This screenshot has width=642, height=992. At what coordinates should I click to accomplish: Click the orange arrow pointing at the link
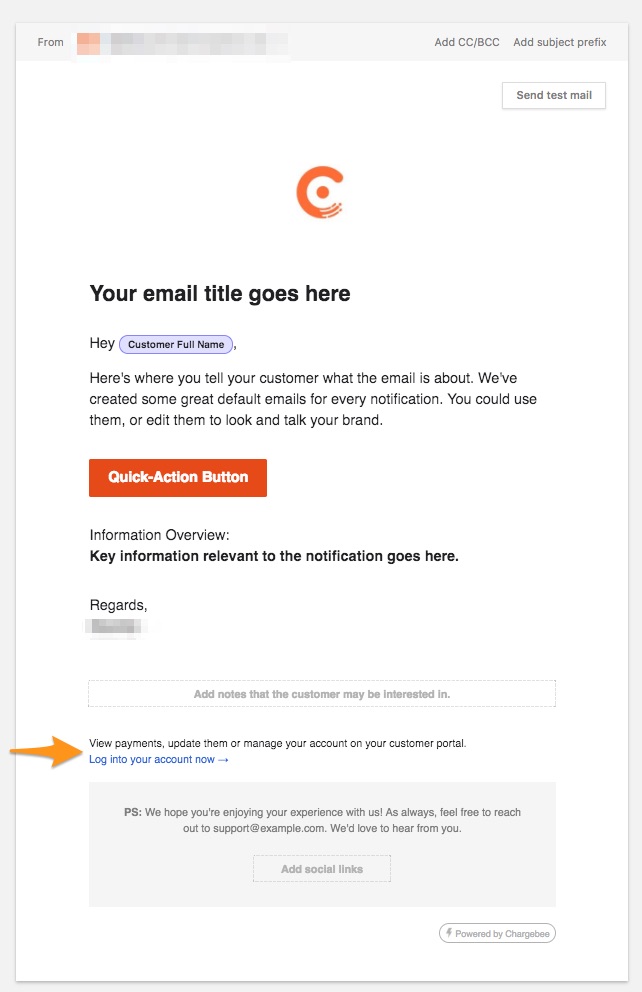coord(45,752)
